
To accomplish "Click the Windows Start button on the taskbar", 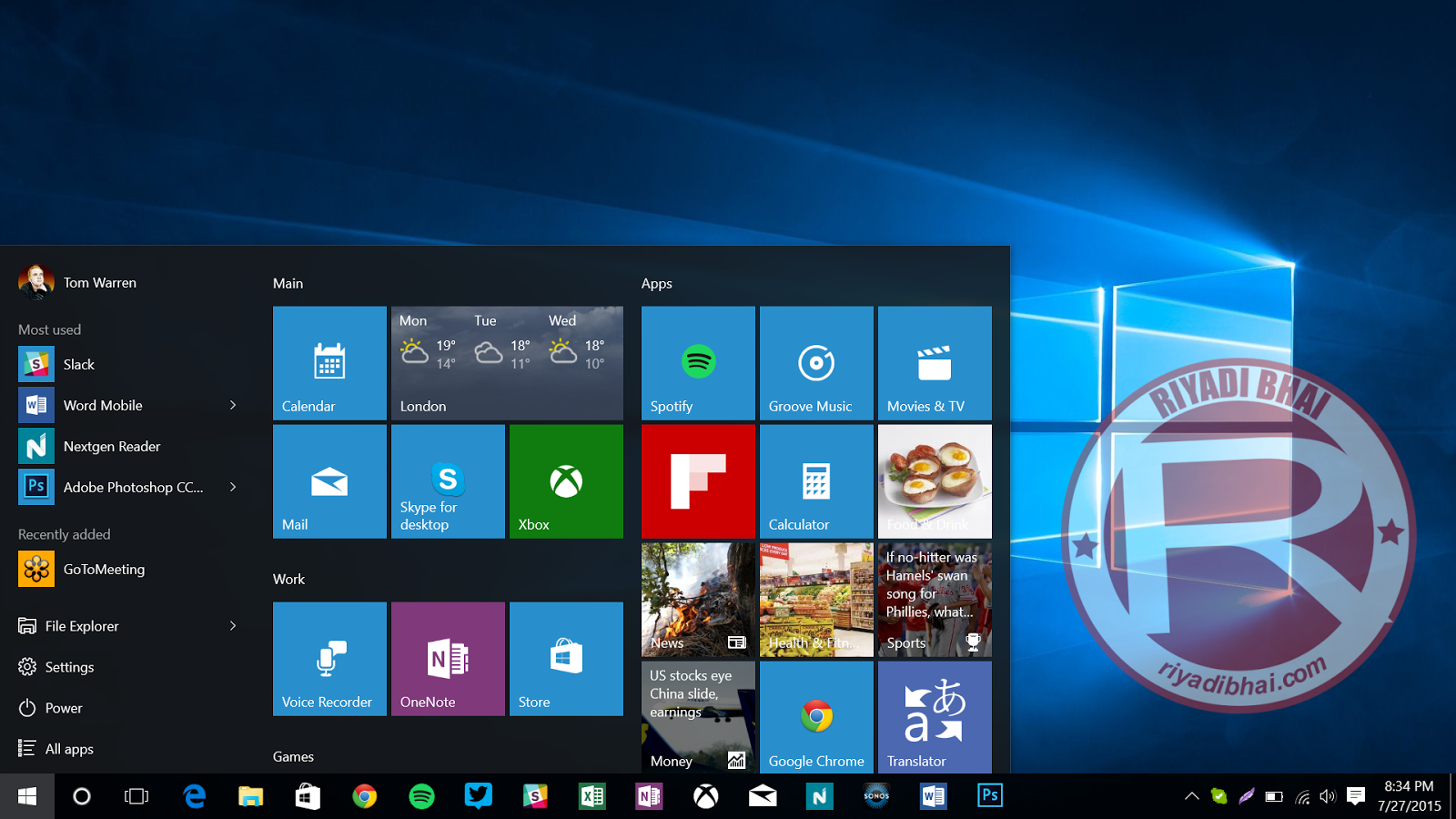I will [27, 796].
